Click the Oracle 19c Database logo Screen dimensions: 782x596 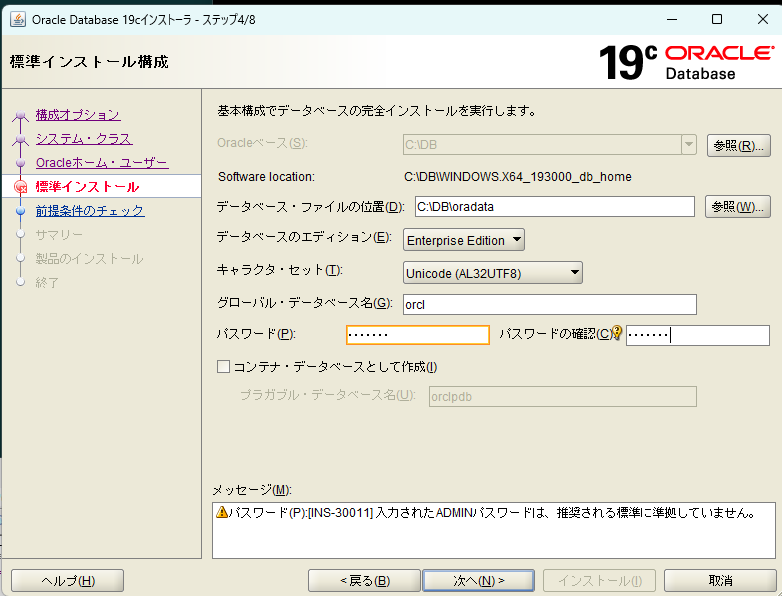[685, 61]
